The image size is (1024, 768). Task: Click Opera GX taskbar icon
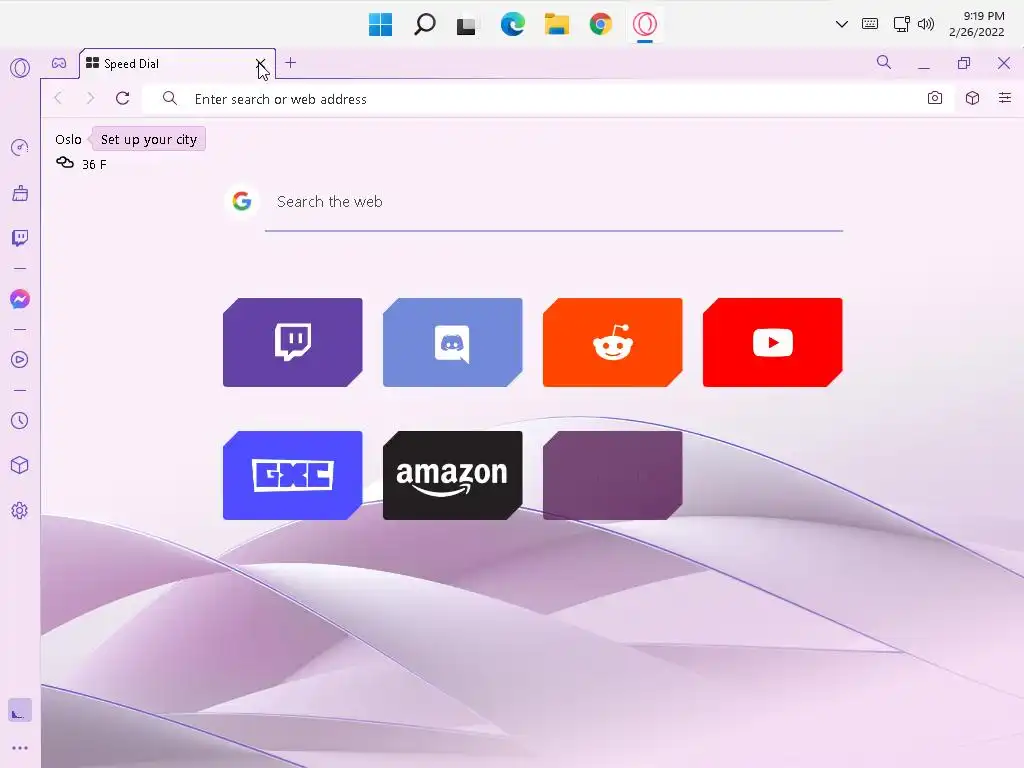click(x=645, y=25)
